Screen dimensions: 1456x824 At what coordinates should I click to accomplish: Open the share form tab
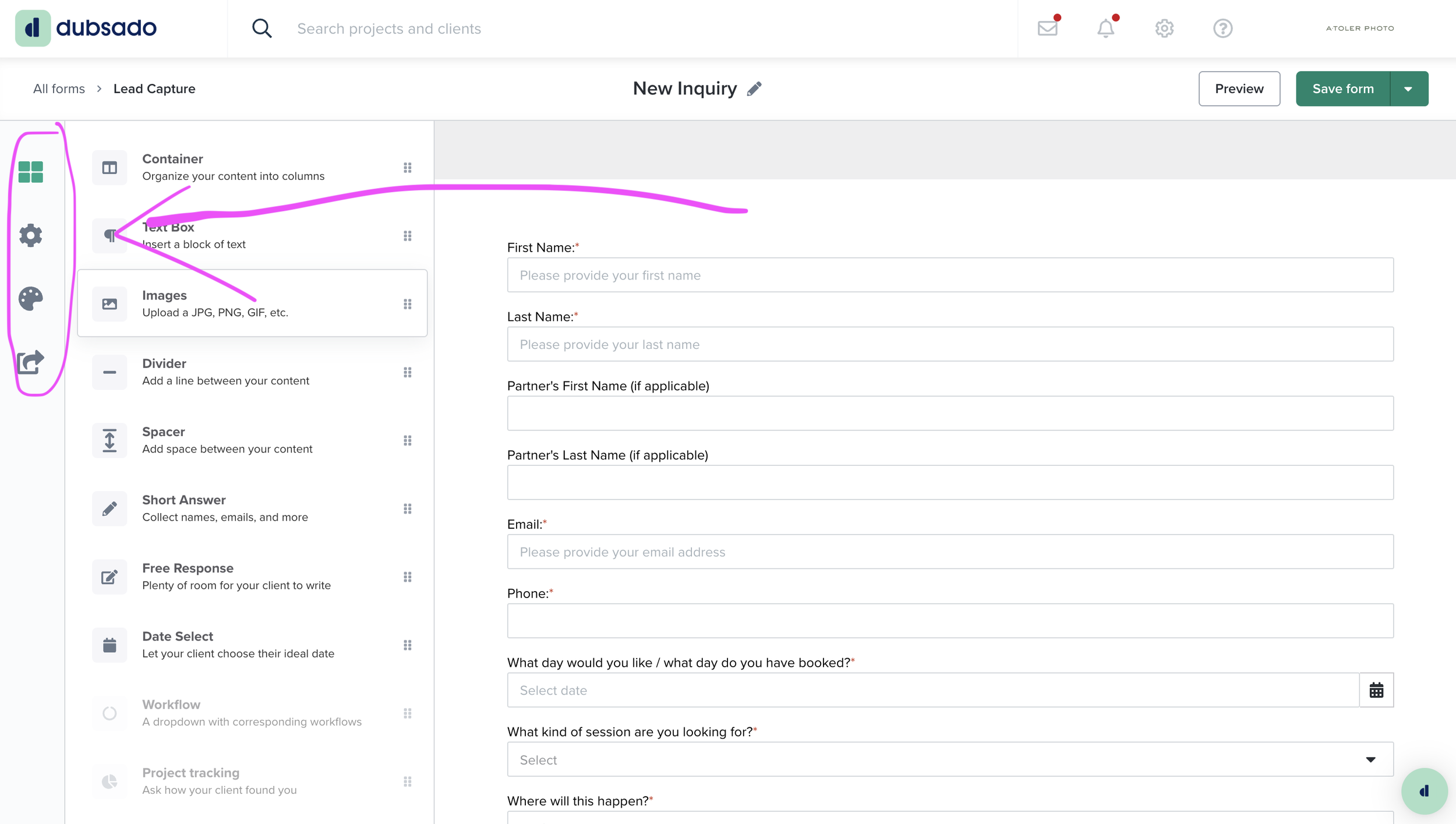[x=30, y=362]
